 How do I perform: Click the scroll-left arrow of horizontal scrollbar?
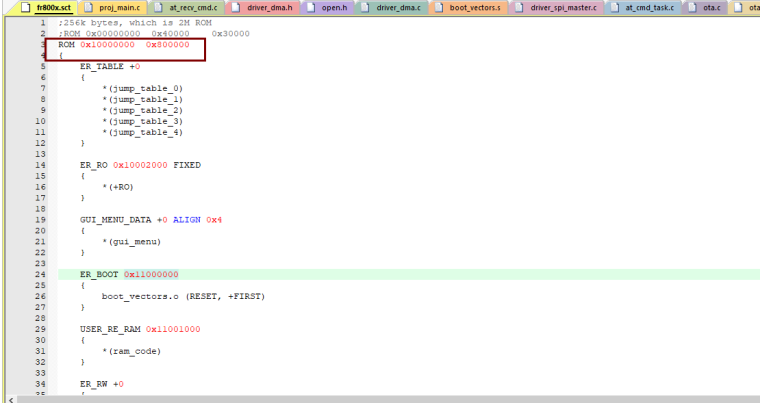click(11, 400)
